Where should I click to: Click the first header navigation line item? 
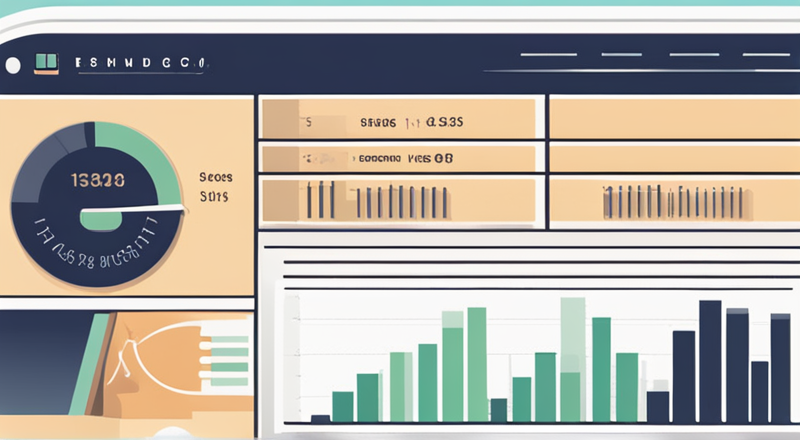(x=548, y=55)
